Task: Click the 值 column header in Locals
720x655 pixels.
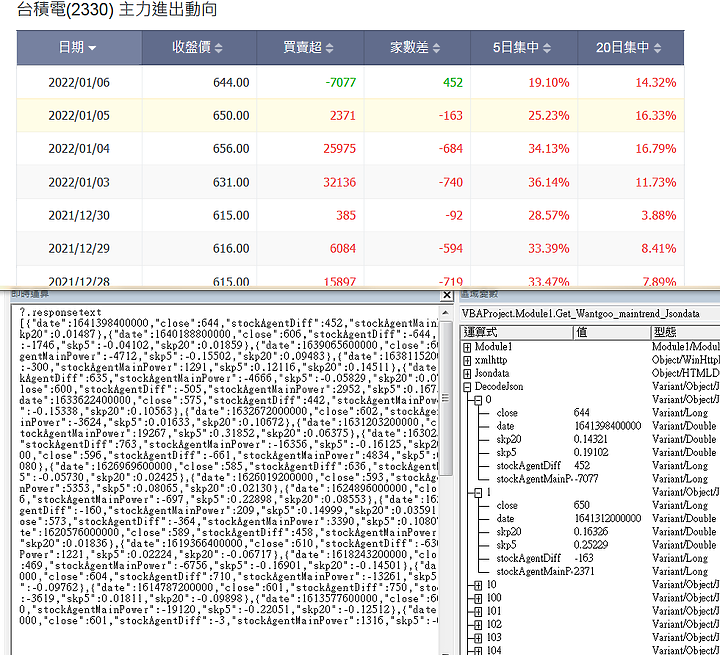Action: [x=612, y=332]
